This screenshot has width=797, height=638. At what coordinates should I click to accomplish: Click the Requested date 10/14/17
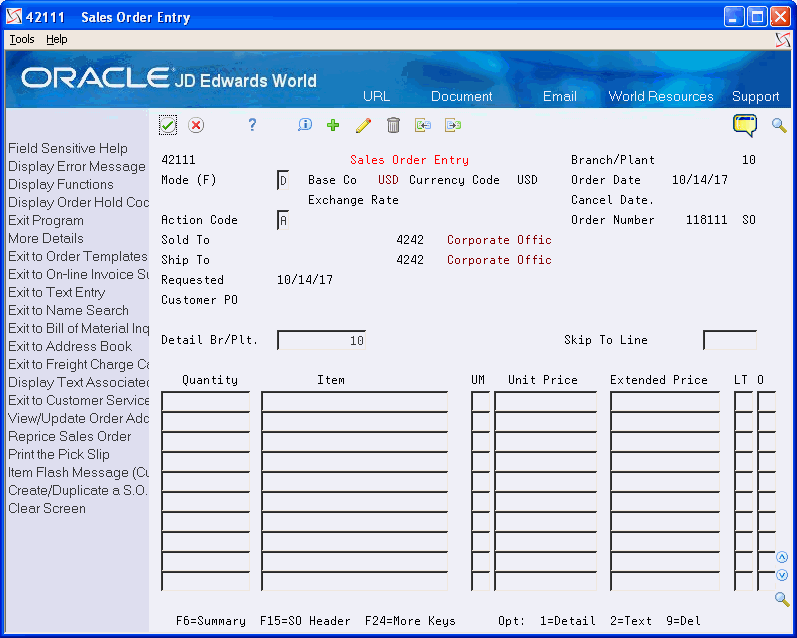[x=305, y=280]
